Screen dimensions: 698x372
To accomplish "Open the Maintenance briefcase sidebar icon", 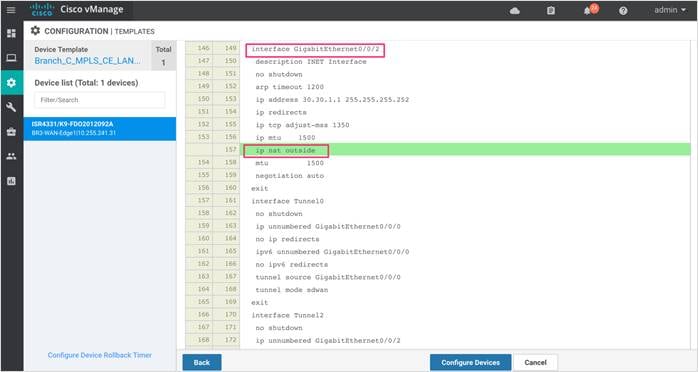I will click(x=12, y=132).
